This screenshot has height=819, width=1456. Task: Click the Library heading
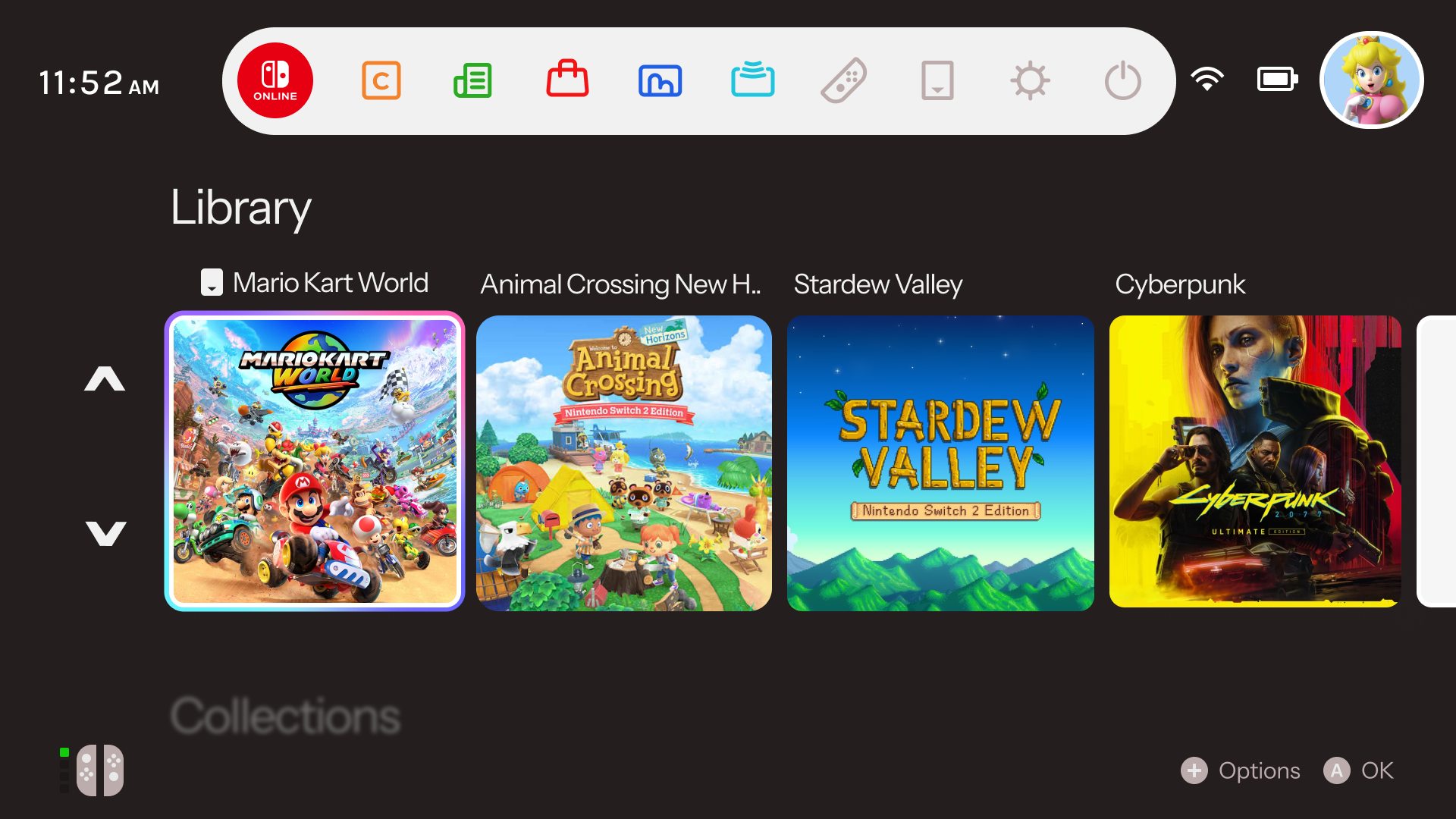[x=241, y=208]
